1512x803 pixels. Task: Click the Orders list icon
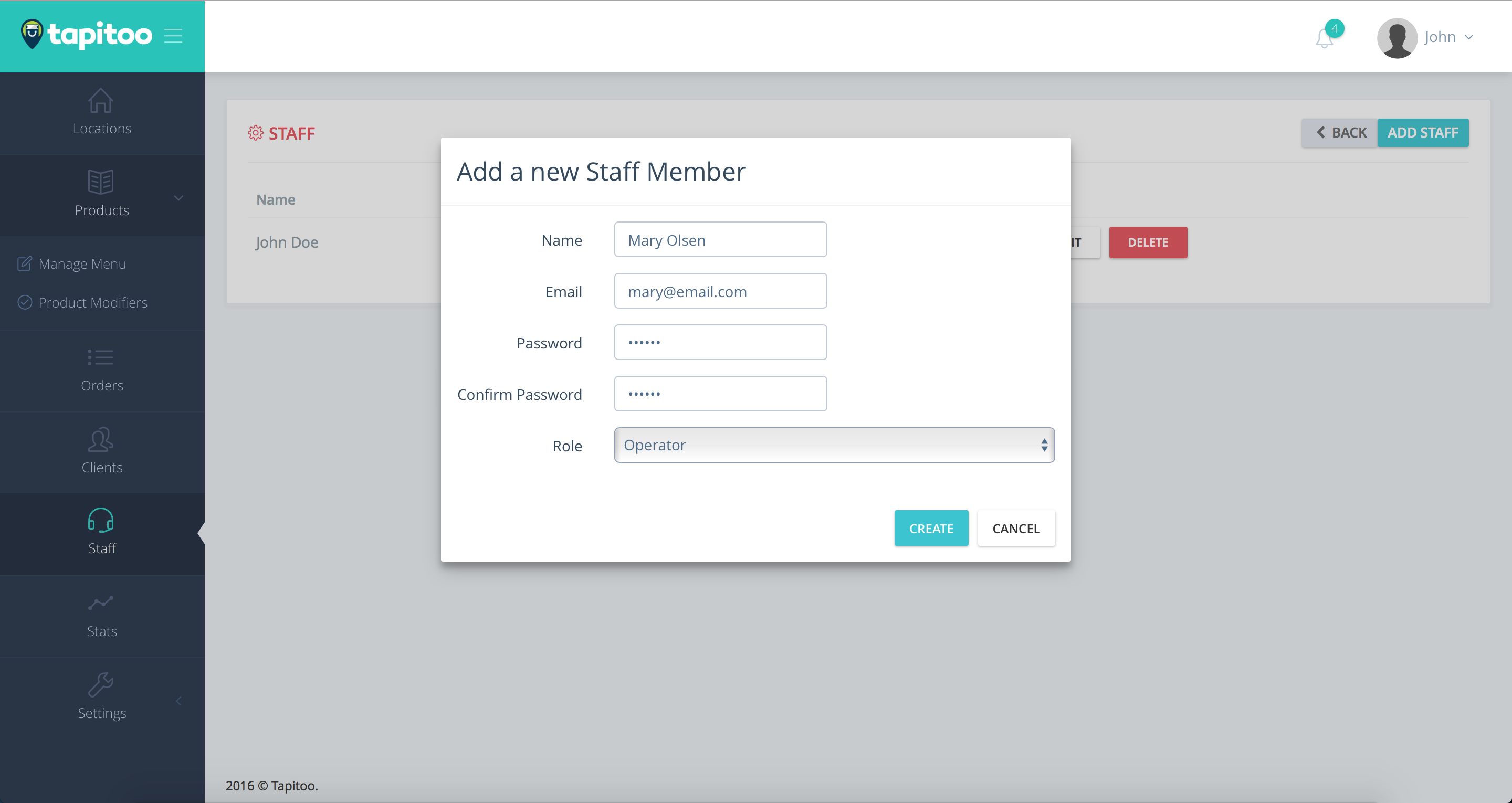(x=101, y=357)
